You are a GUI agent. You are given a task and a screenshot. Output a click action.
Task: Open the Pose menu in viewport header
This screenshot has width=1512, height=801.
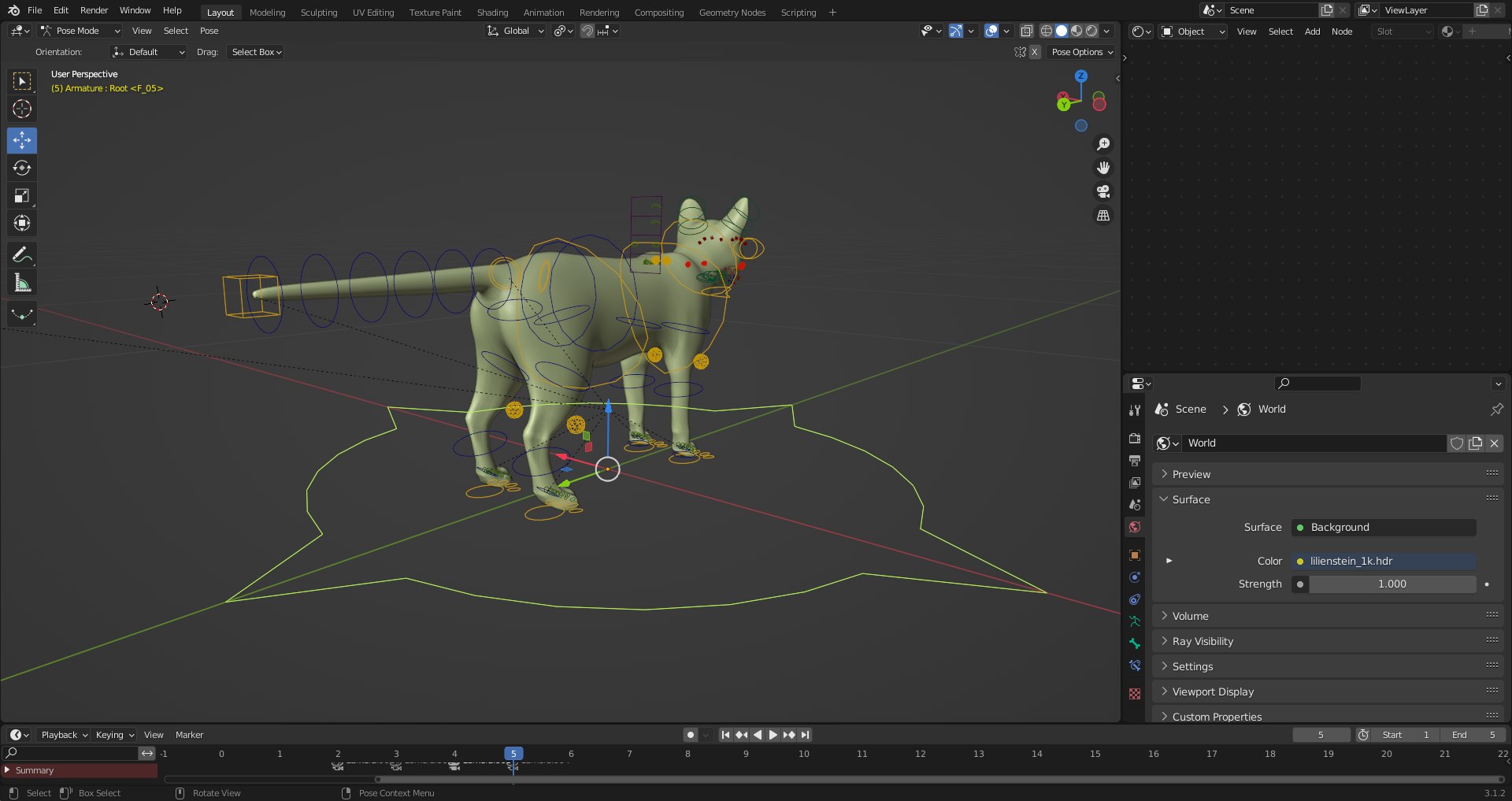pyautogui.click(x=209, y=31)
